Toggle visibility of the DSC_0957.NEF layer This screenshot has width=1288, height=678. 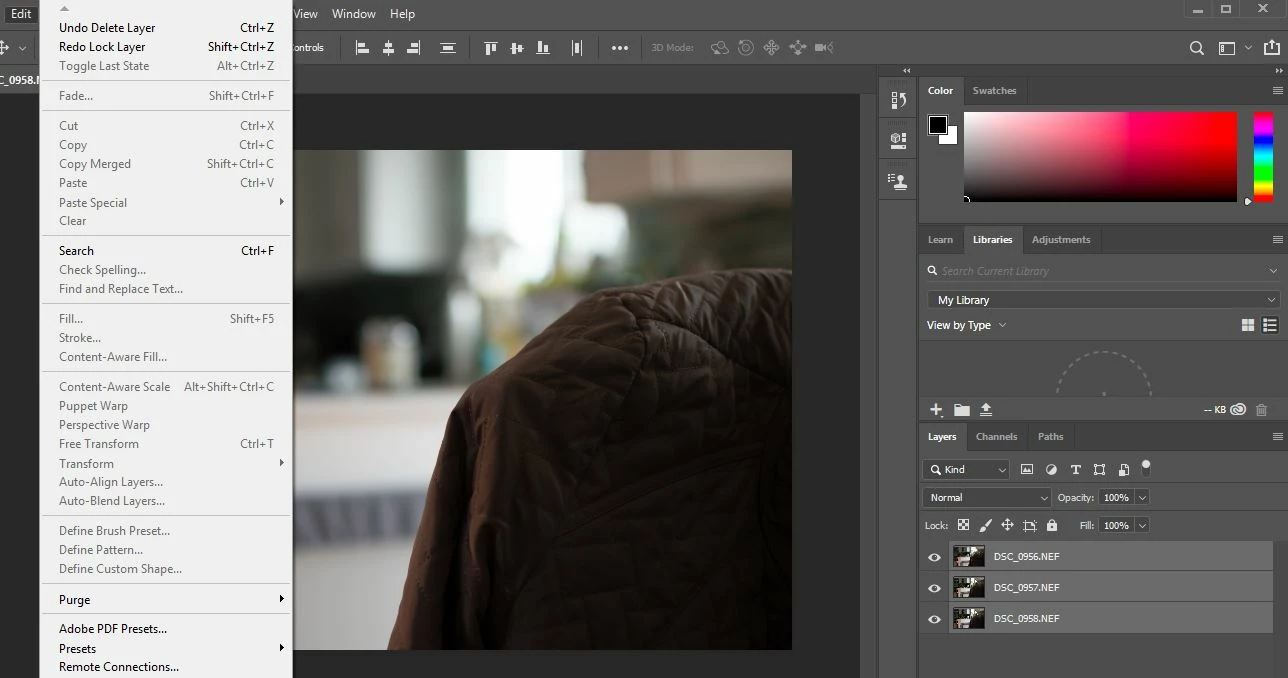pyautogui.click(x=934, y=588)
